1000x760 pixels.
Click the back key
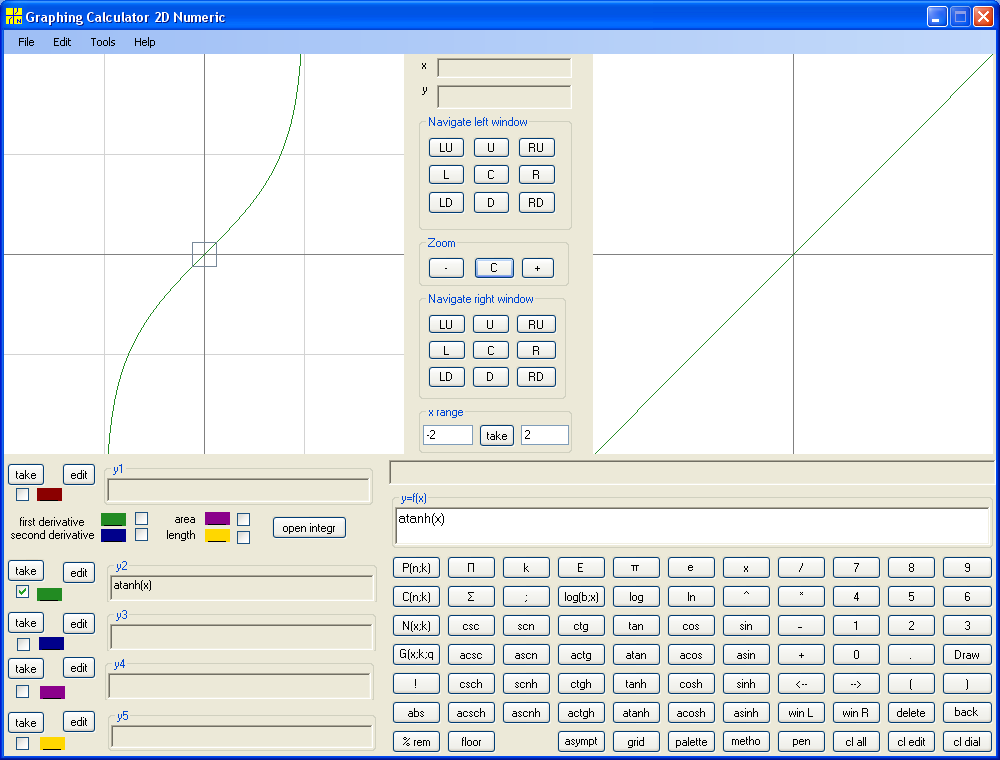click(967, 713)
